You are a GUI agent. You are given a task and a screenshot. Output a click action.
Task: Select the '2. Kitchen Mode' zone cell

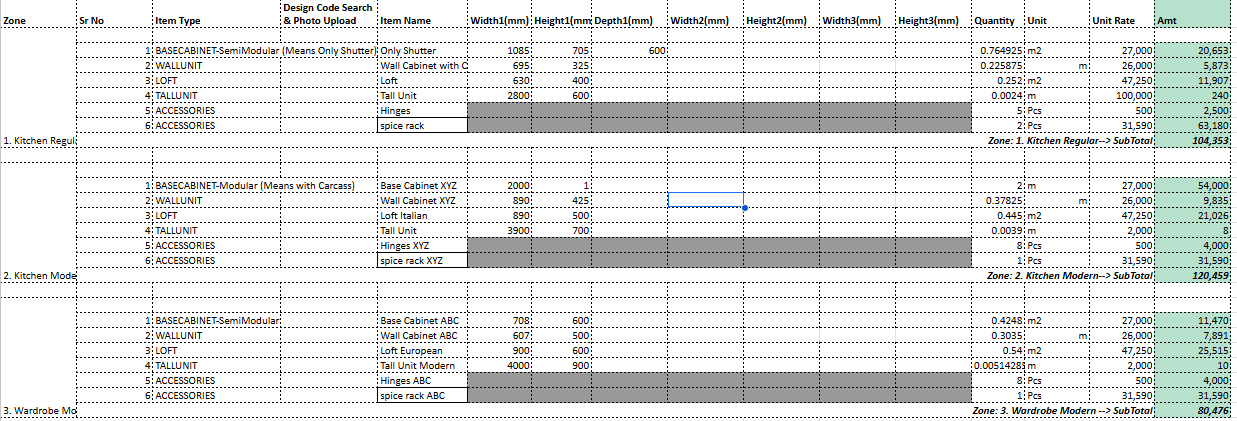coord(38,276)
